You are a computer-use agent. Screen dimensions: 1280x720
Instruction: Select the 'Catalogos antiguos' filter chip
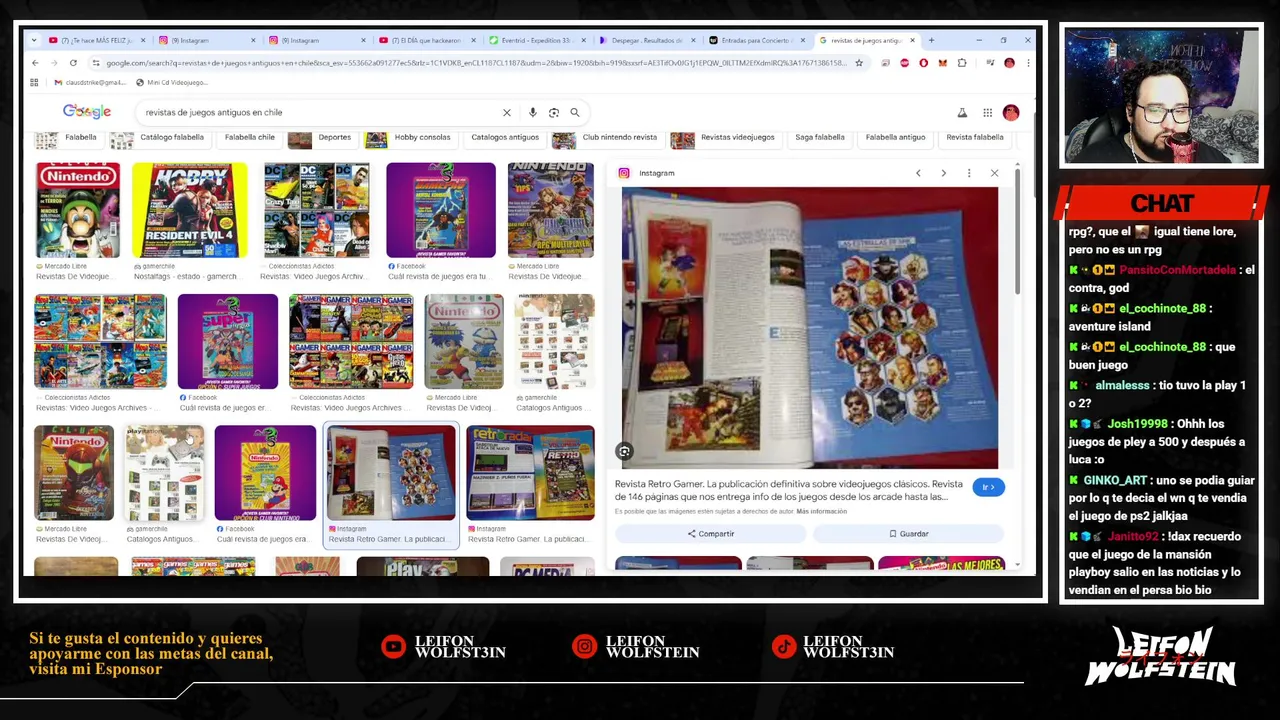coord(505,138)
